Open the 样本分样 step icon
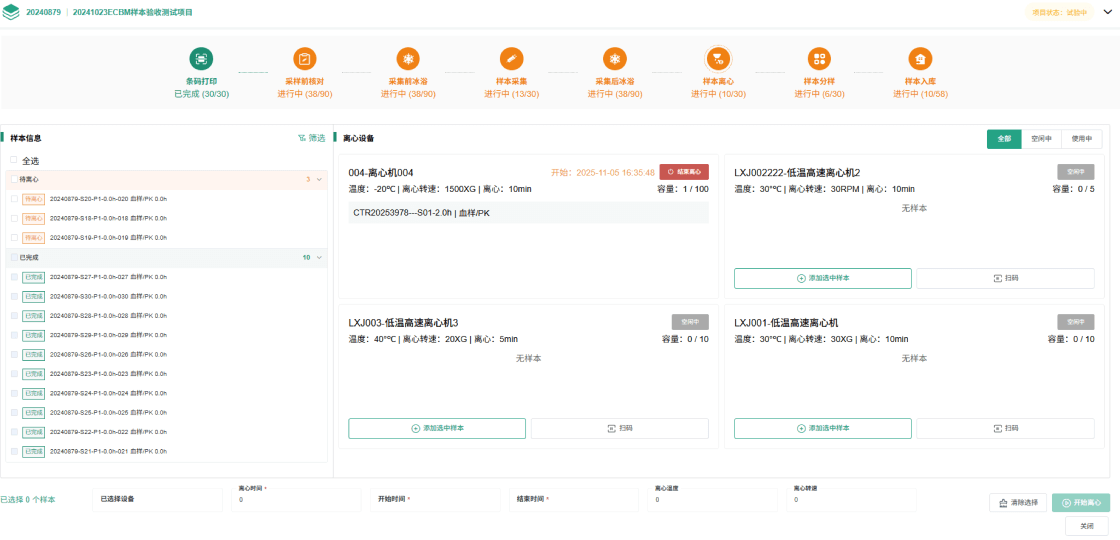The image size is (1120, 540). [x=819, y=59]
